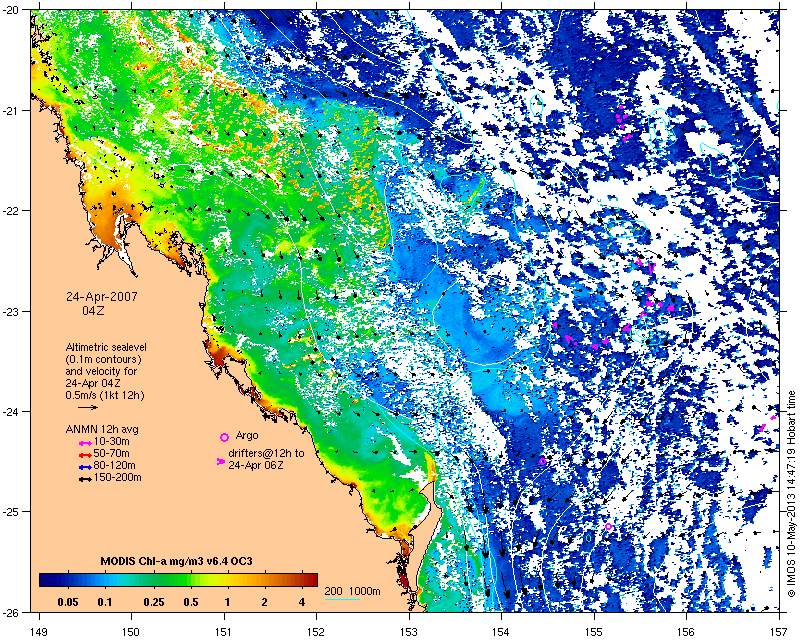Click the magenta drifter symbol in legend

tap(220, 461)
